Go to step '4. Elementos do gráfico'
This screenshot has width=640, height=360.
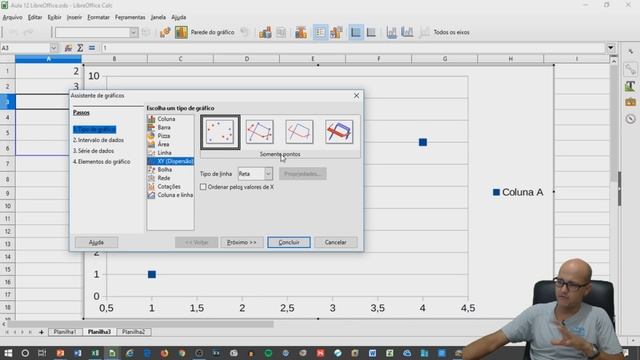(x=102, y=162)
